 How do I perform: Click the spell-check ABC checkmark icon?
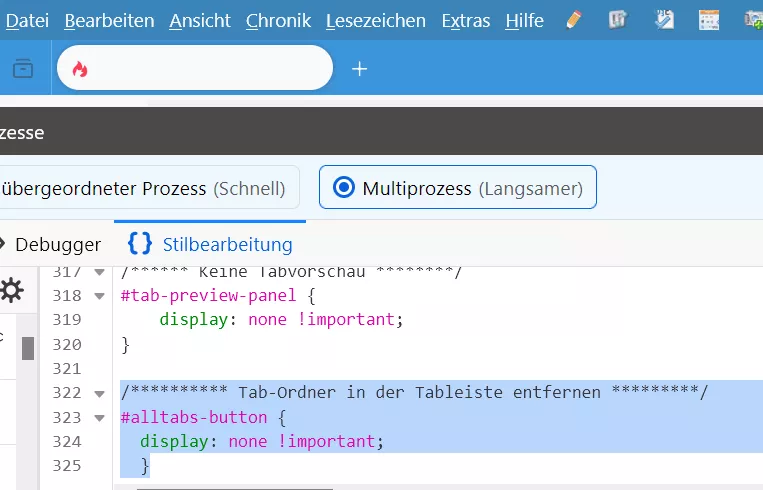point(664,20)
